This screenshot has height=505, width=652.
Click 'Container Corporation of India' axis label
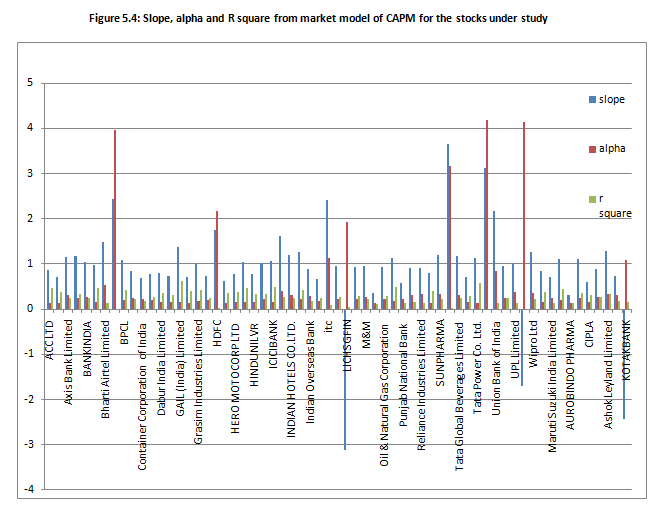(x=142, y=397)
